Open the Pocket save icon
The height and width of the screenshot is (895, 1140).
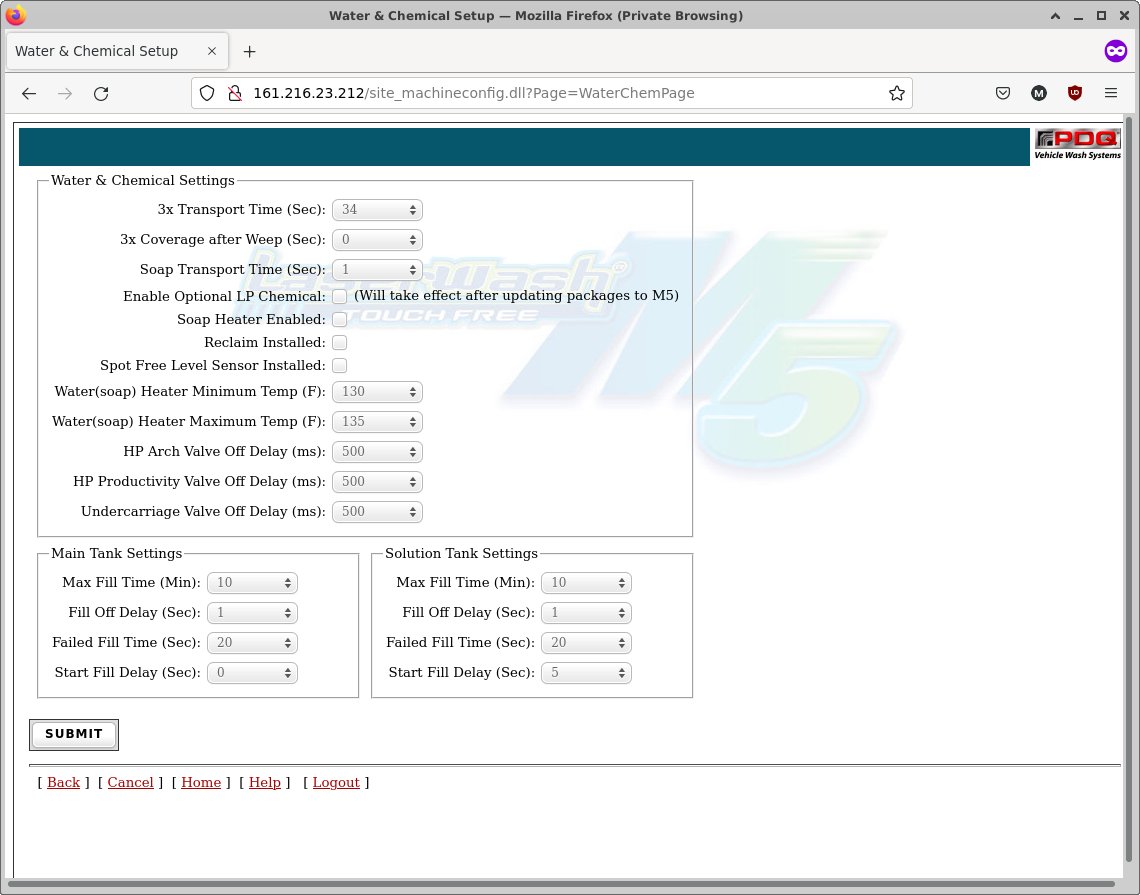click(1003, 93)
